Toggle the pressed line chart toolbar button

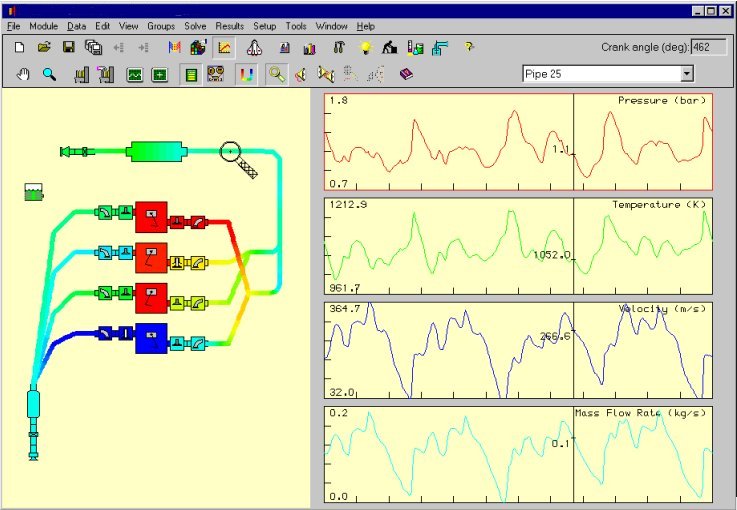(224, 47)
